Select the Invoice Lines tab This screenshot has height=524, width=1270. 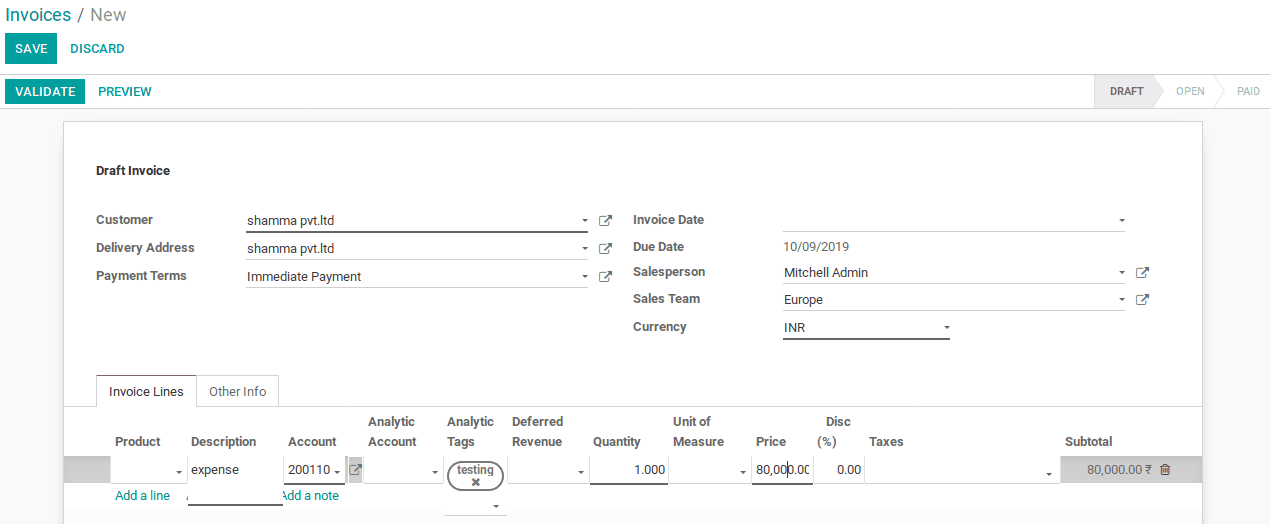[146, 392]
